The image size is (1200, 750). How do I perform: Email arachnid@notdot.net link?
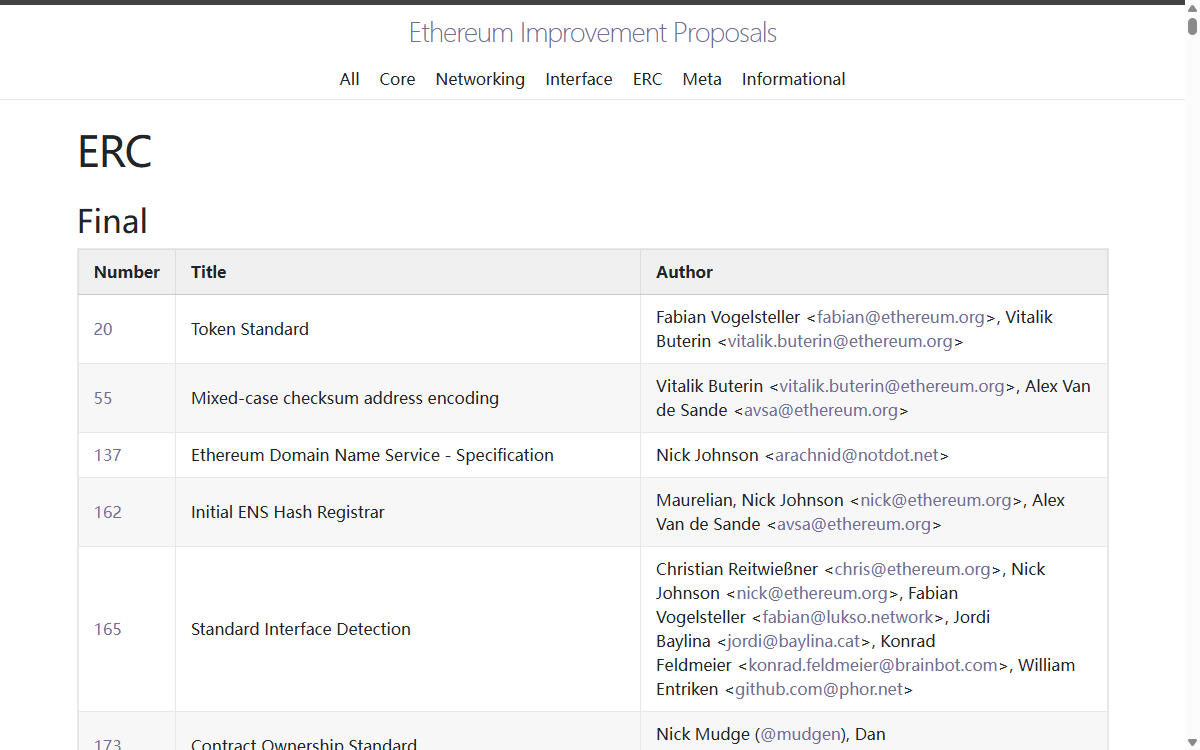point(857,455)
